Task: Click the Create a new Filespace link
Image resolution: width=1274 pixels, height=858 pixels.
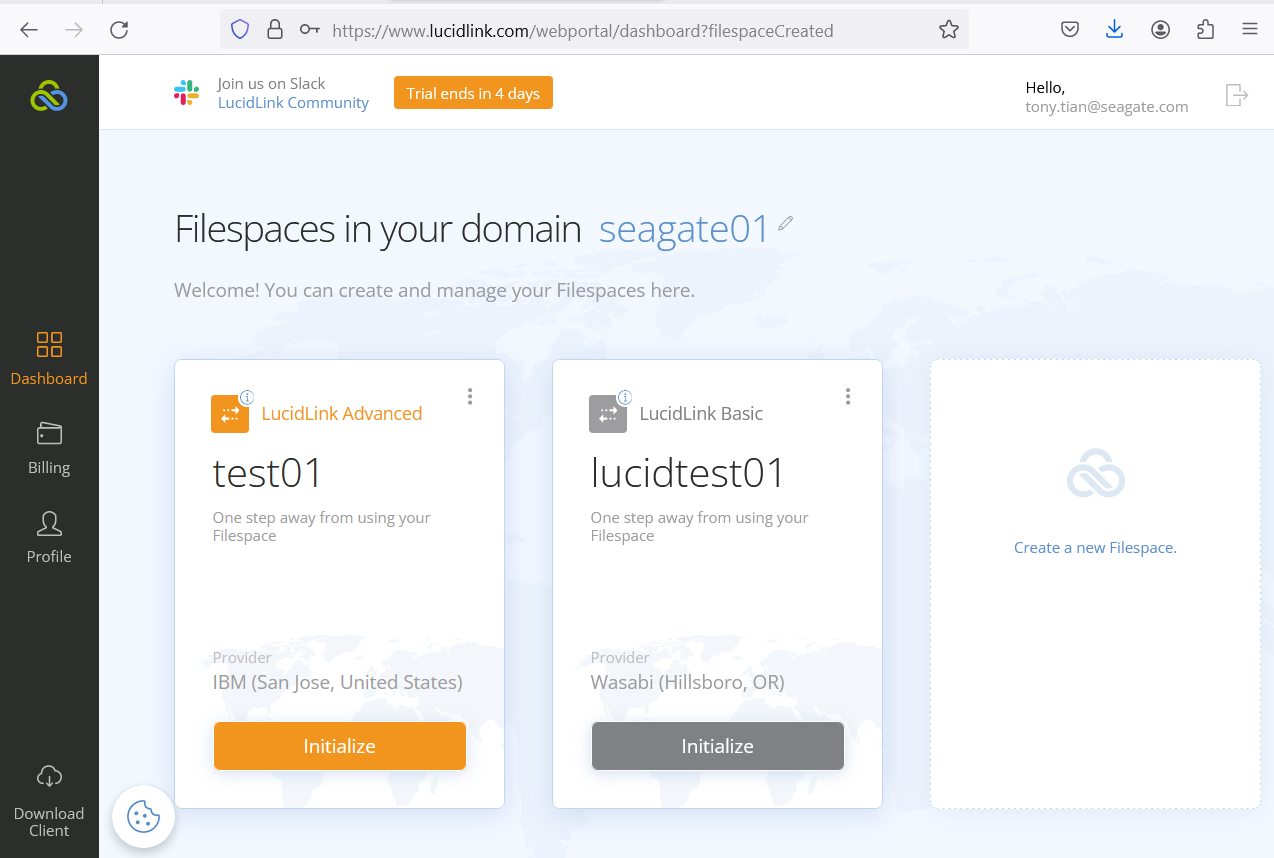Action: click(1095, 548)
